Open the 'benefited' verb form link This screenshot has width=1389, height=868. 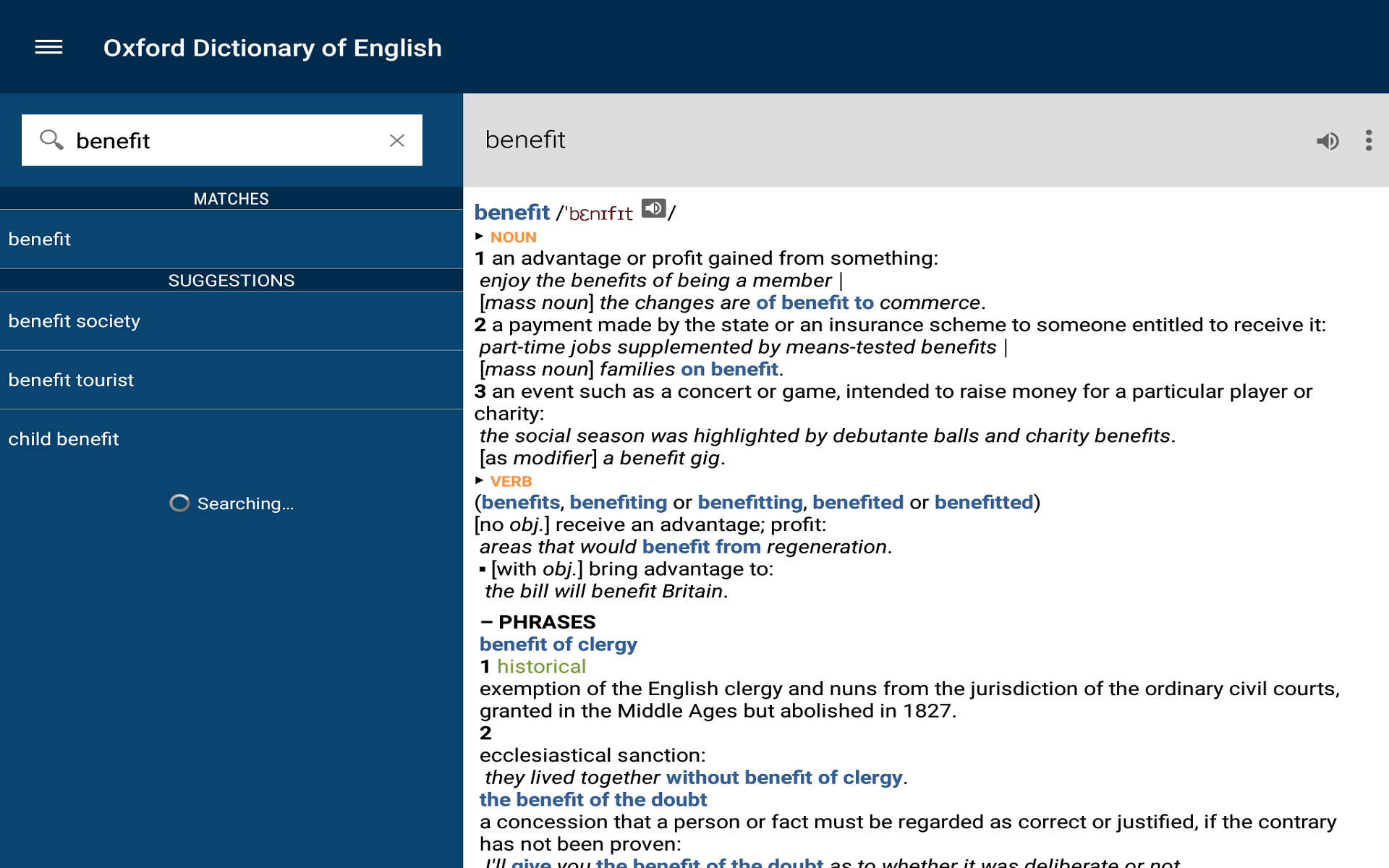(858, 502)
